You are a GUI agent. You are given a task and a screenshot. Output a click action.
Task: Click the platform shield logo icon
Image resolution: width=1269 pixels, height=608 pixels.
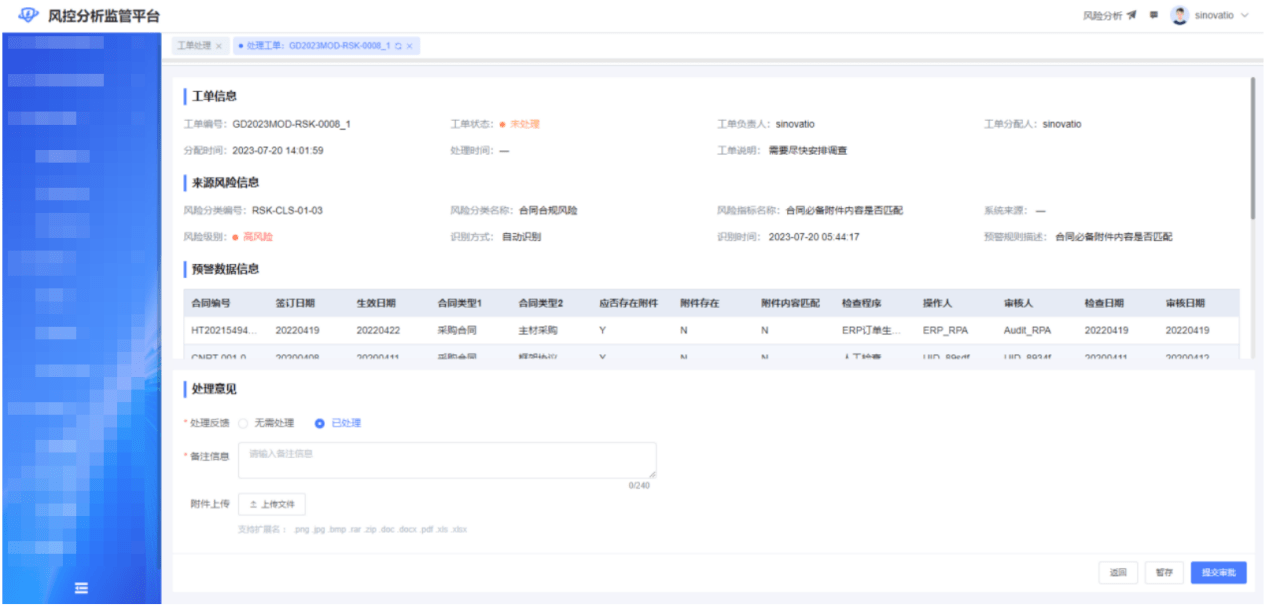[x=28, y=16]
